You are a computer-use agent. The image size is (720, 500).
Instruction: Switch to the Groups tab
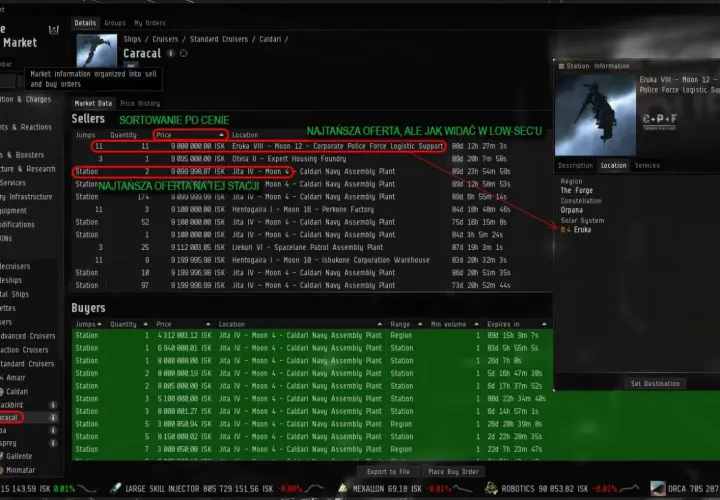(115, 23)
